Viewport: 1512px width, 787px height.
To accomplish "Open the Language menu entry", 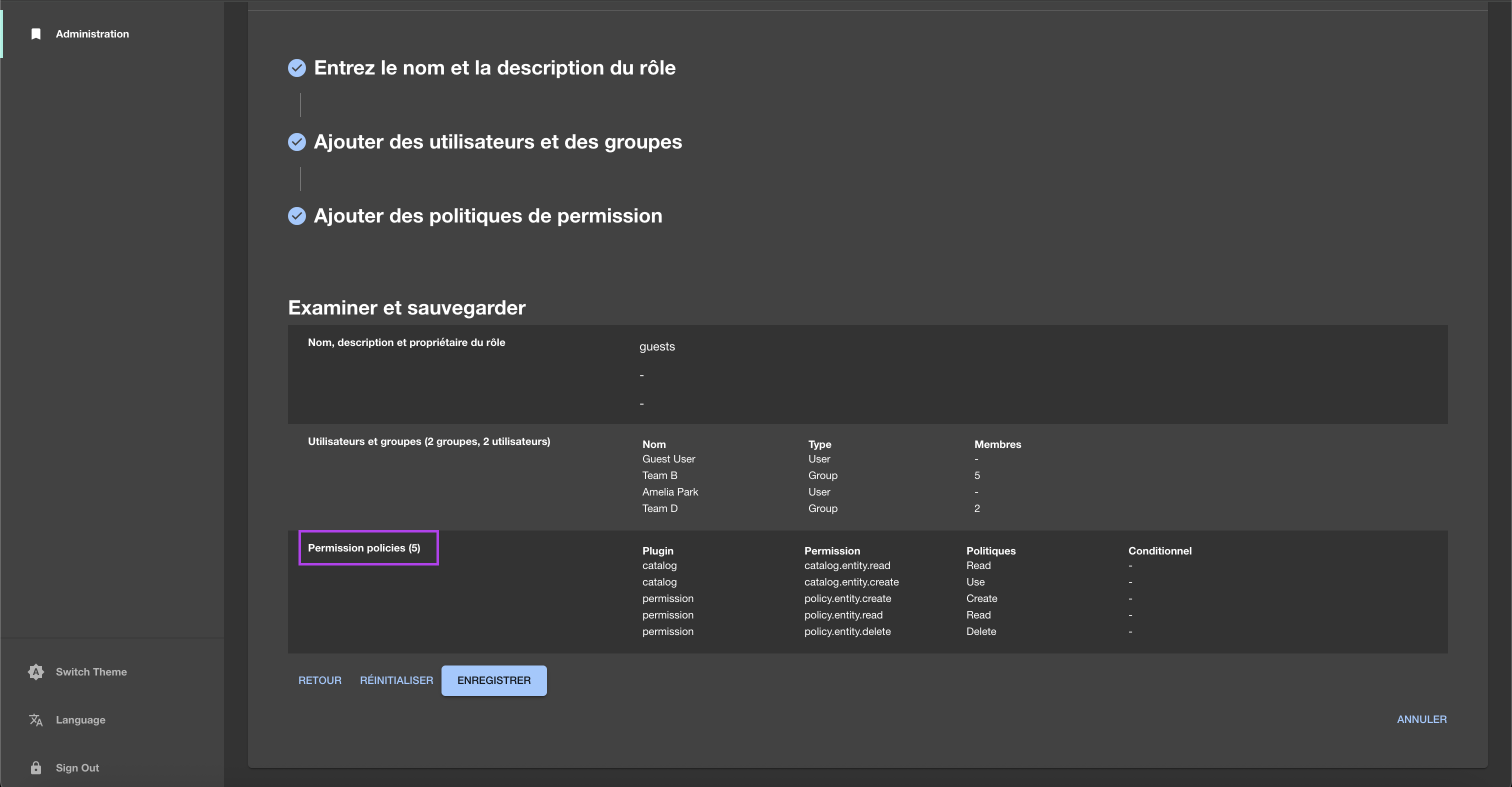I will point(80,720).
